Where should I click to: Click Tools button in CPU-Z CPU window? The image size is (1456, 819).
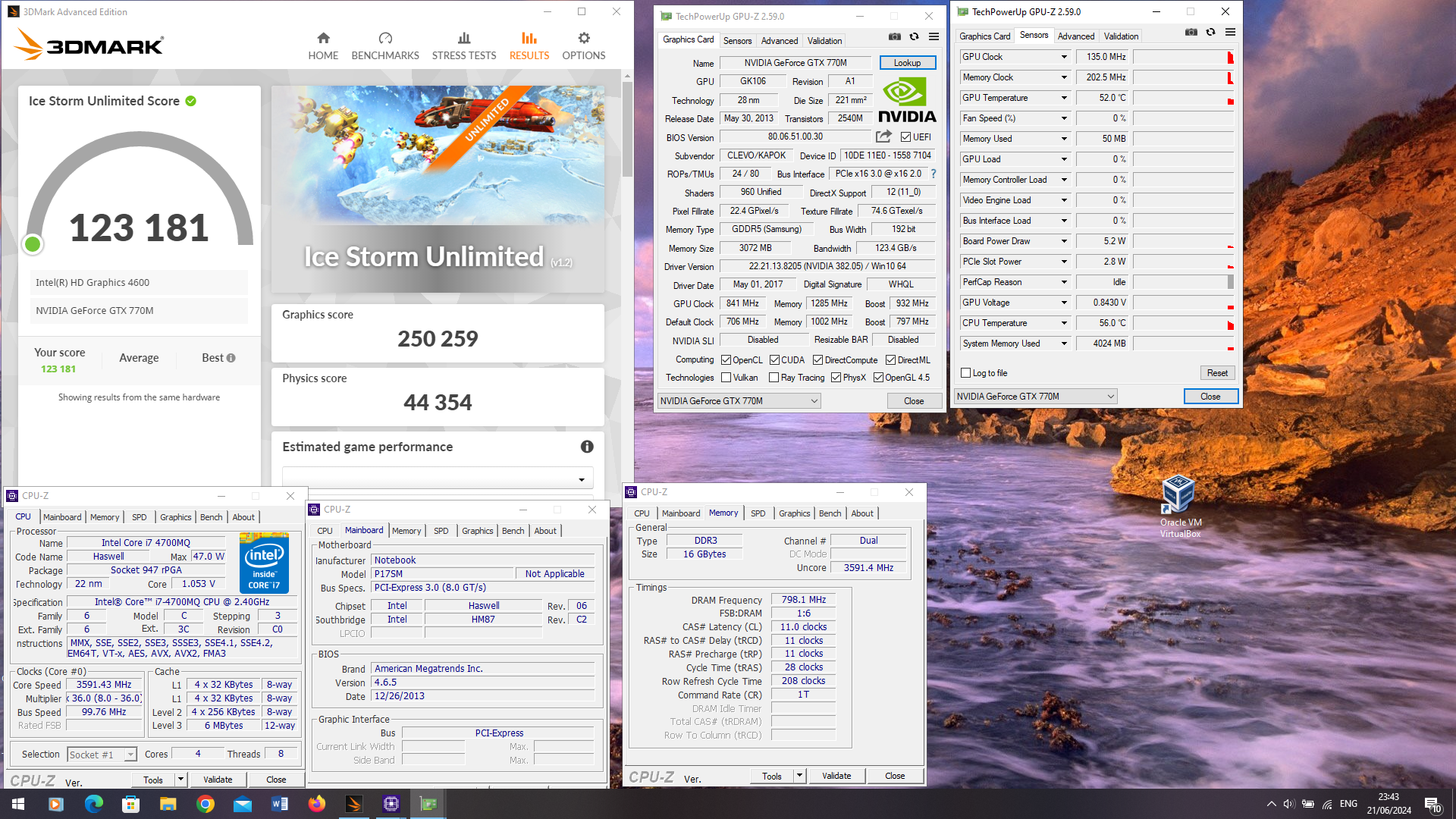tap(153, 780)
